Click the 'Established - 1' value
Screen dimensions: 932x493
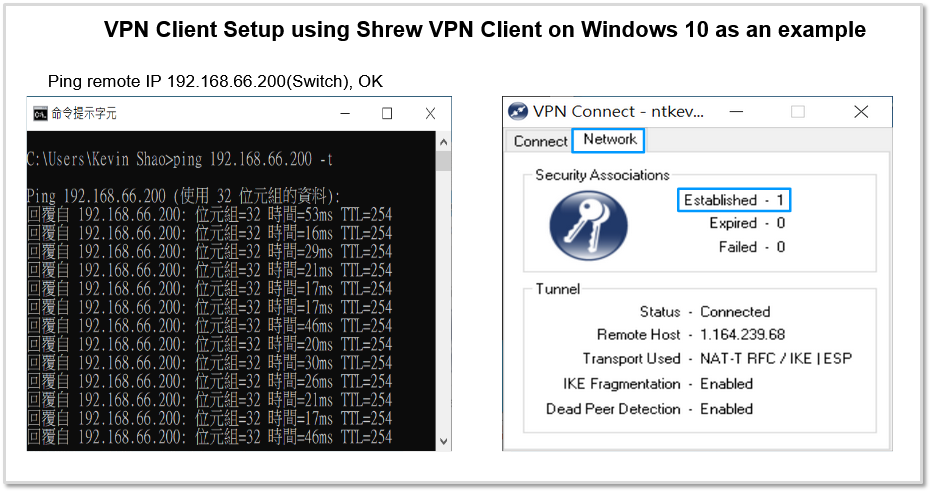coord(734,200)
